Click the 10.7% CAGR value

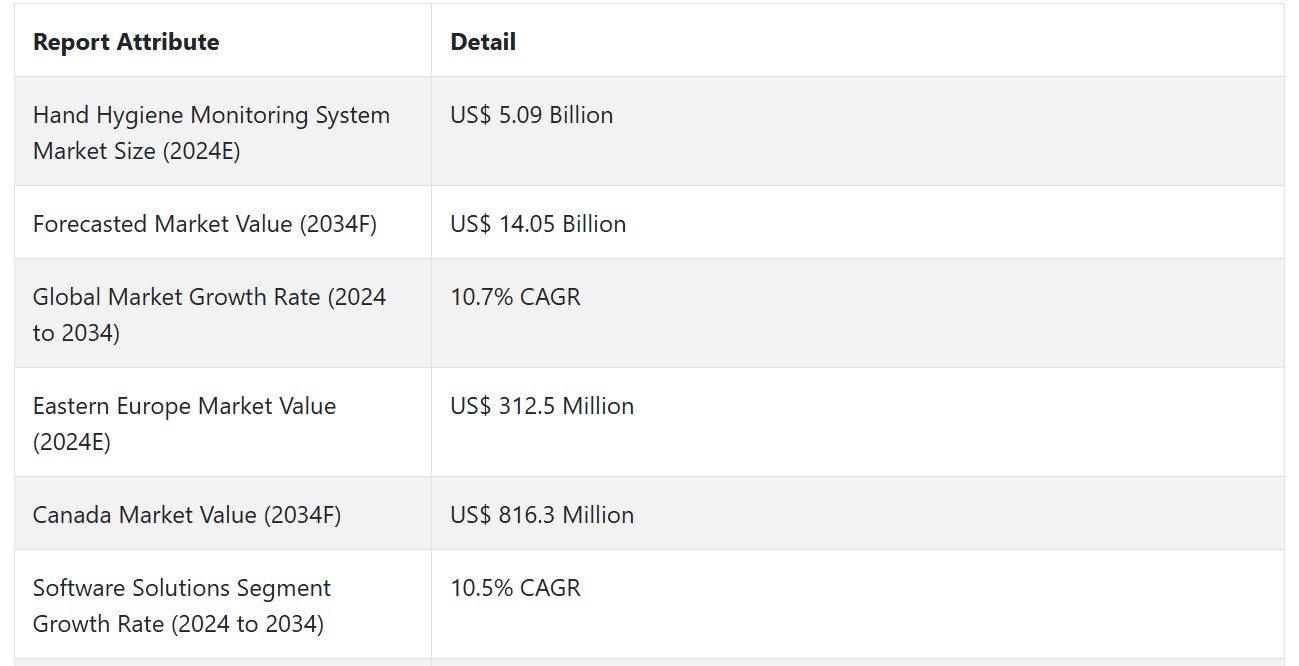(515, 297)
